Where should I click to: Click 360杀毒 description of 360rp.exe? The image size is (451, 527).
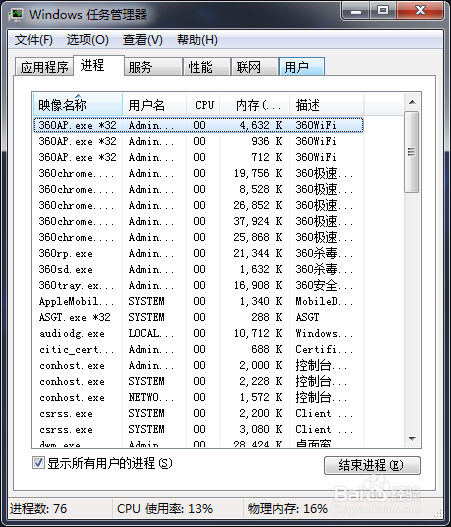point(324,253)
